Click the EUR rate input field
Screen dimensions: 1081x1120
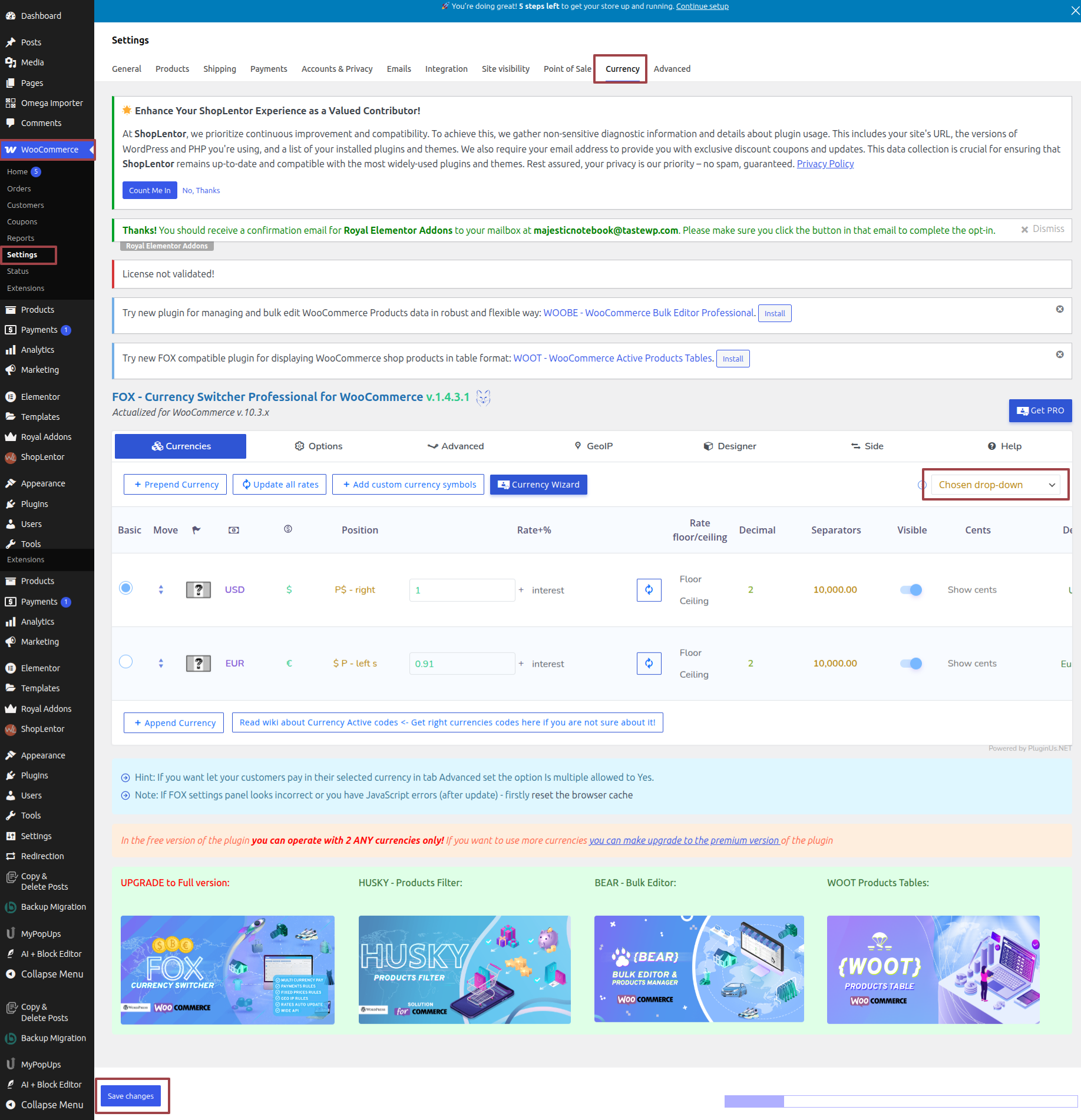(462, 664)
